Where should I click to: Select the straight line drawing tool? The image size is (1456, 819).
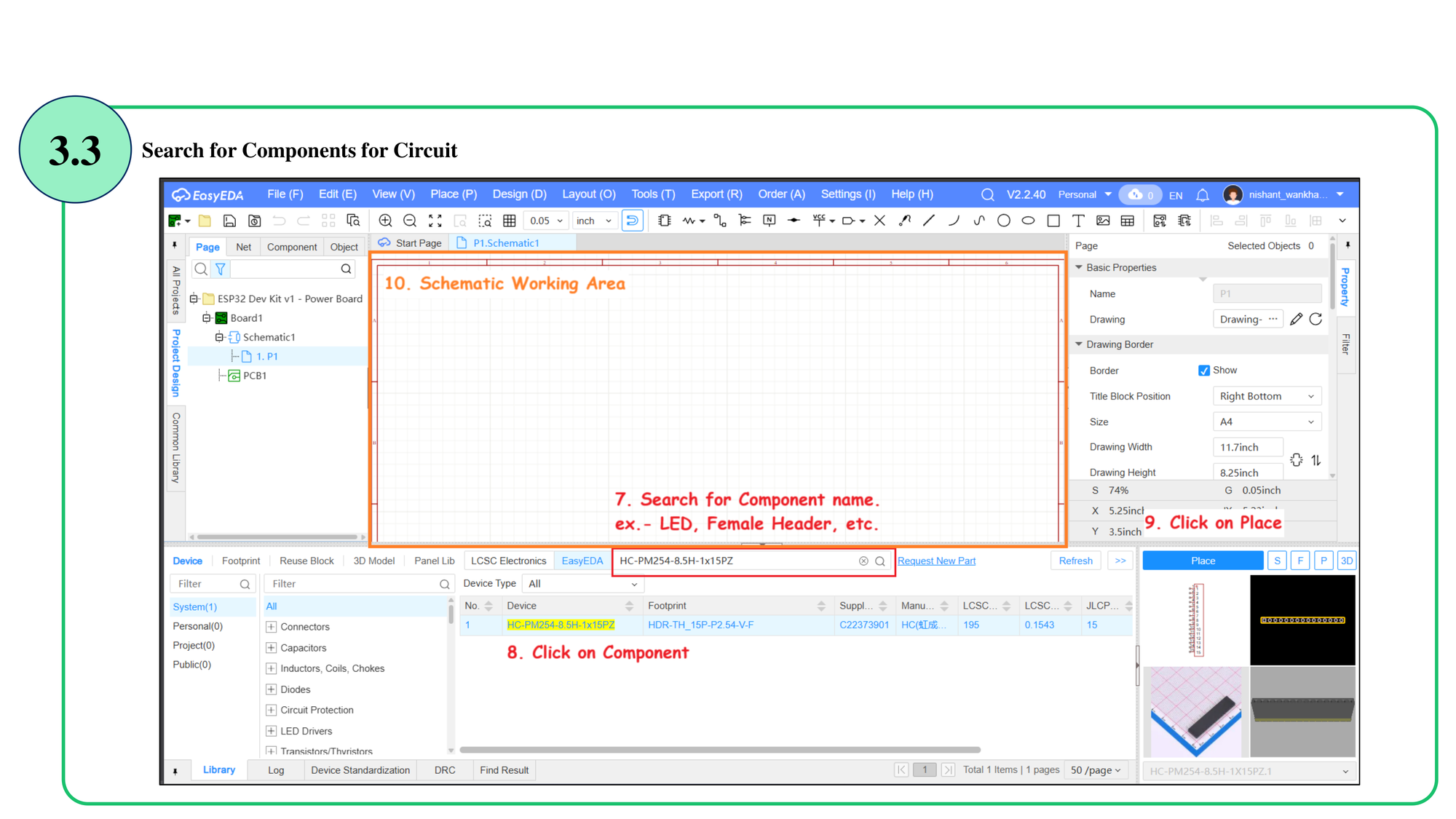[929, 221]
